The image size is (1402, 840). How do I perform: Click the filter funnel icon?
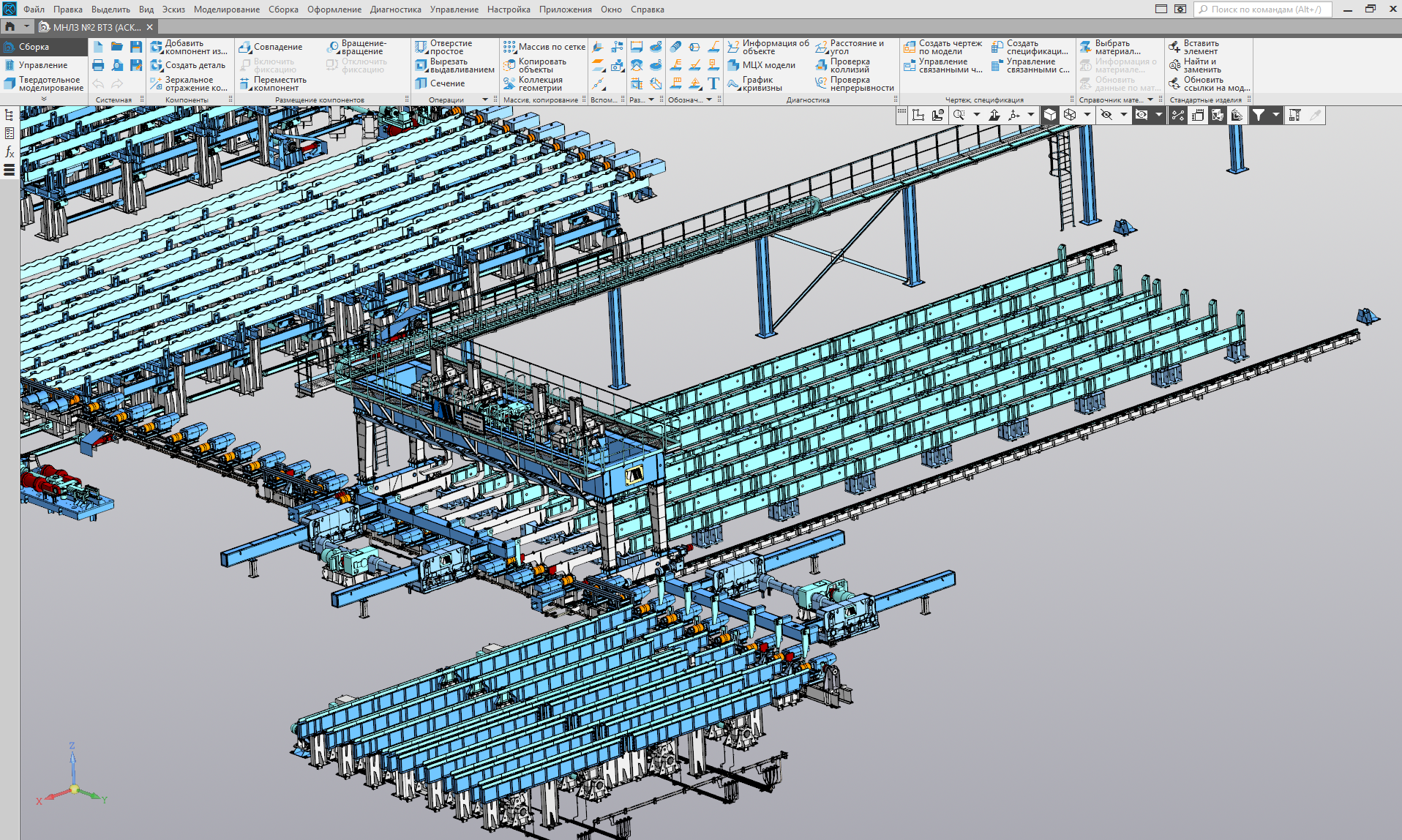(1258, 115)
